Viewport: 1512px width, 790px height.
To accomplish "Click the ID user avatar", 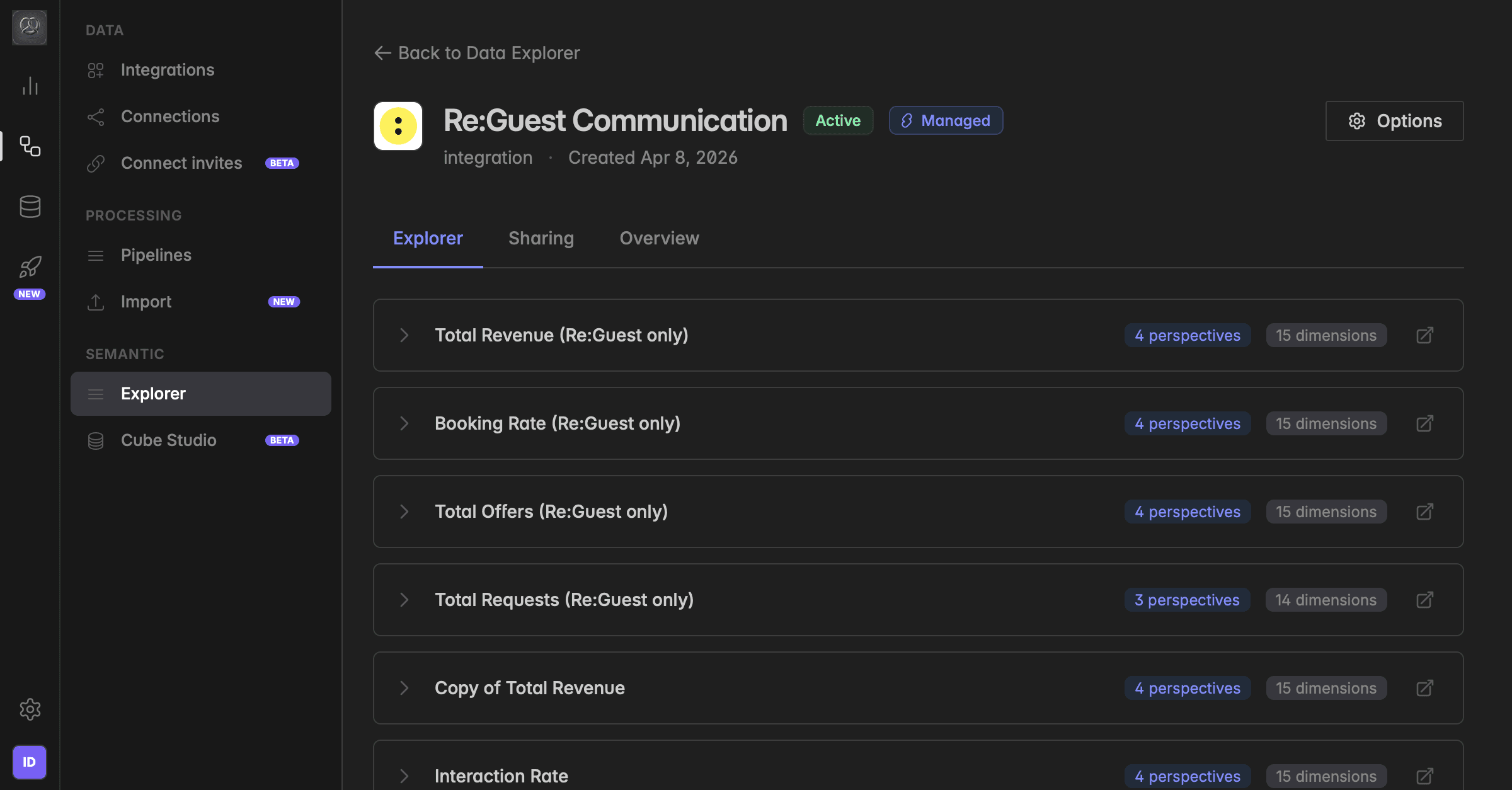I will [x=30, y=762].
